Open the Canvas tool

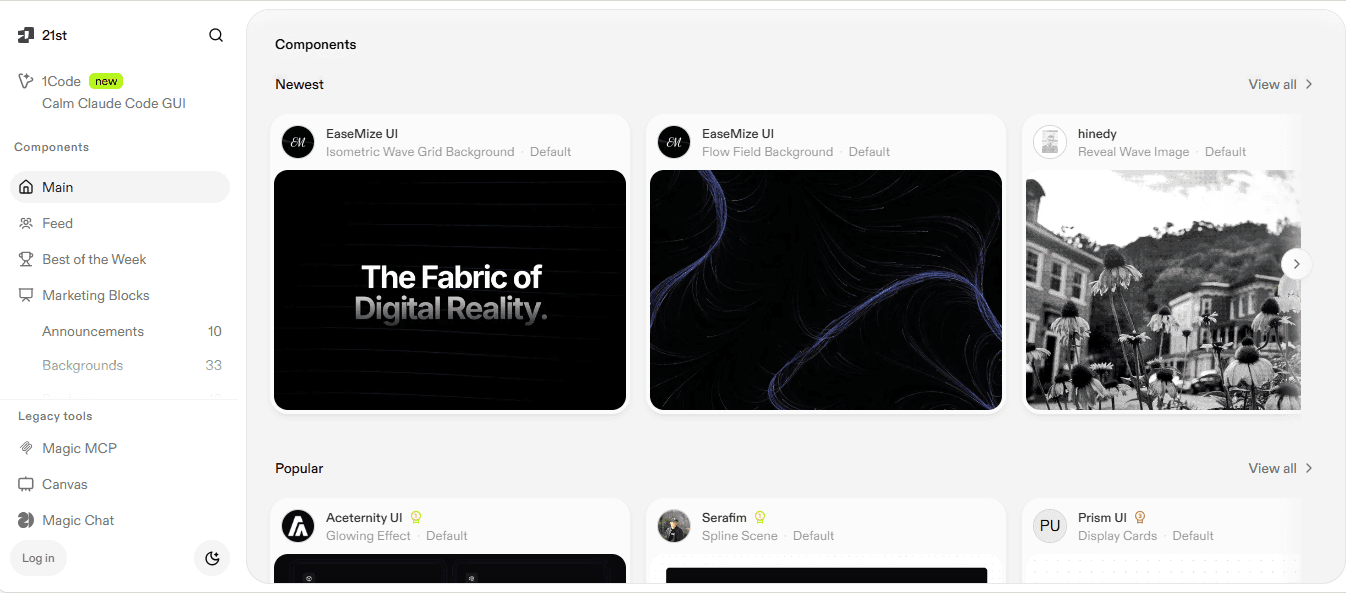click(120, 484)
